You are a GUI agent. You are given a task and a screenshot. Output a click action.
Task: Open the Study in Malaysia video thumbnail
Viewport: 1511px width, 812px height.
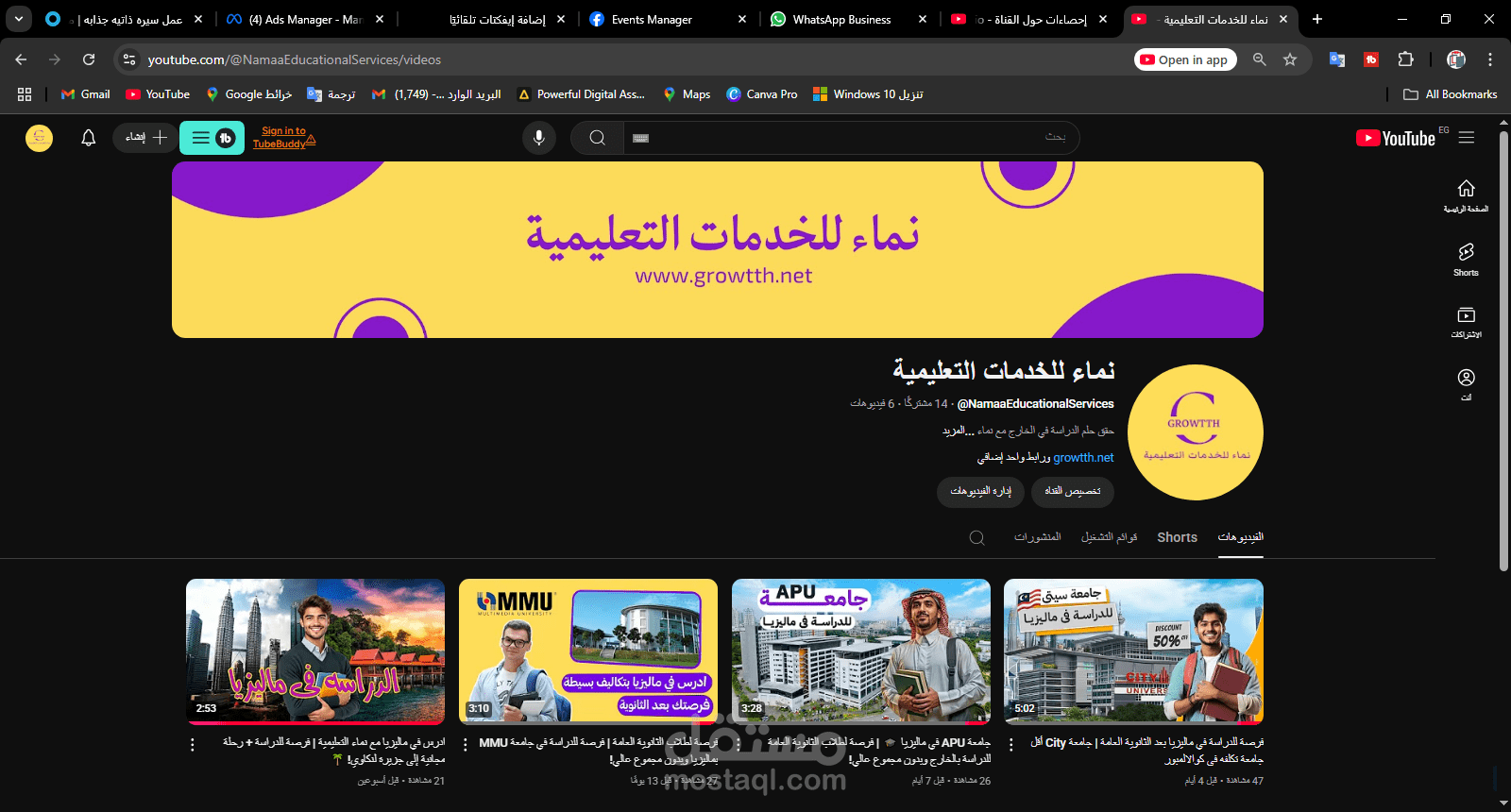(x=315, y=651)
